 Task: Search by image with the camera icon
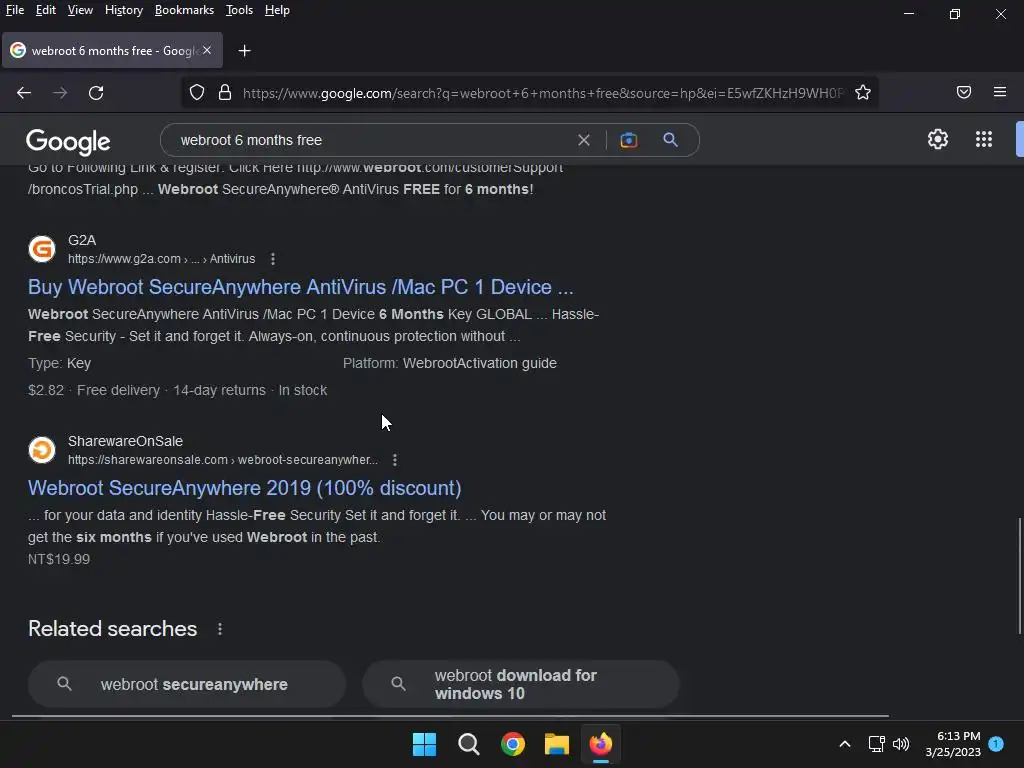point(628,140)
